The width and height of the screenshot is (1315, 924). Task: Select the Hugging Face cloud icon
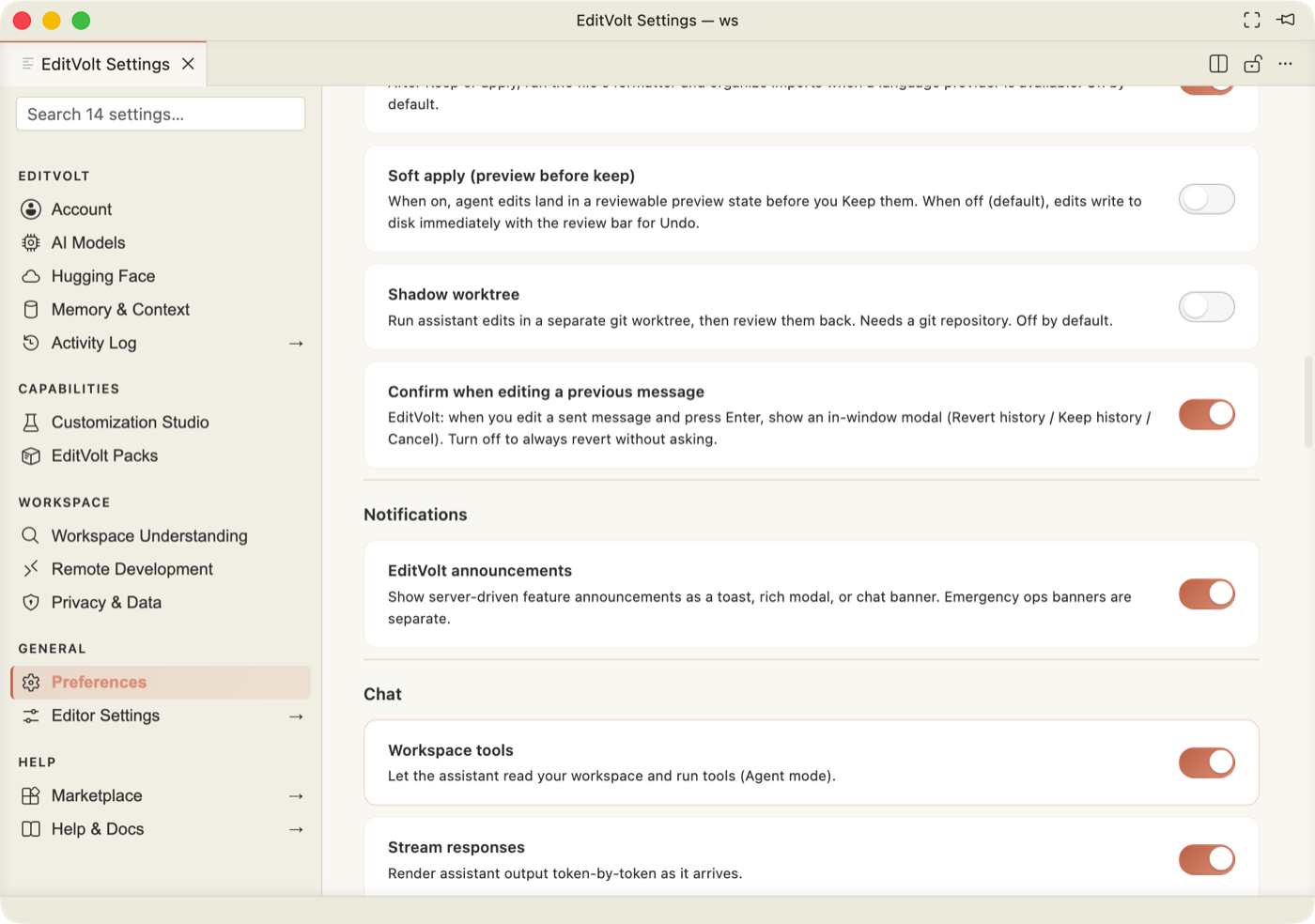[31, 276]
